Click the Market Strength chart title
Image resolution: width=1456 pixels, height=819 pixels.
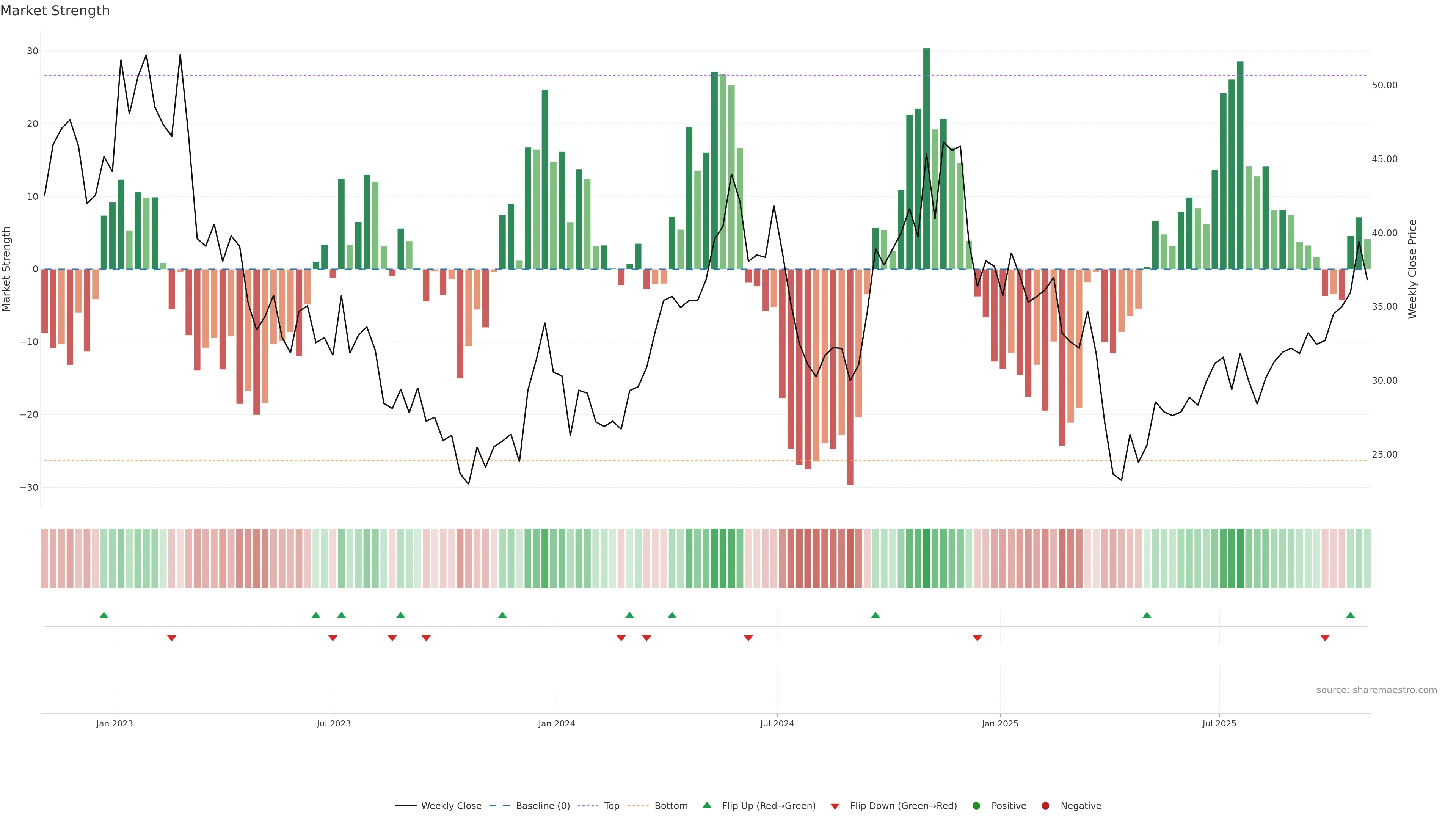click(x=55, y=11)
